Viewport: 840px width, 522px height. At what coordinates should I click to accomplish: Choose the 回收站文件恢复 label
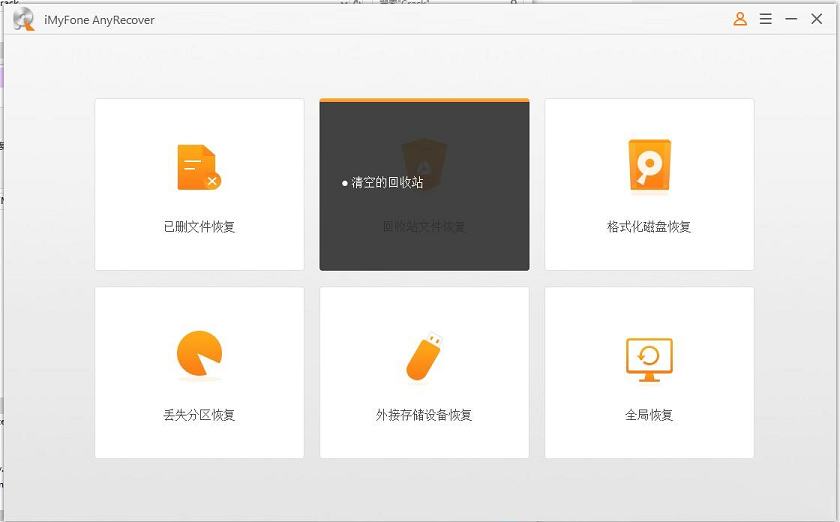point(424,227)
